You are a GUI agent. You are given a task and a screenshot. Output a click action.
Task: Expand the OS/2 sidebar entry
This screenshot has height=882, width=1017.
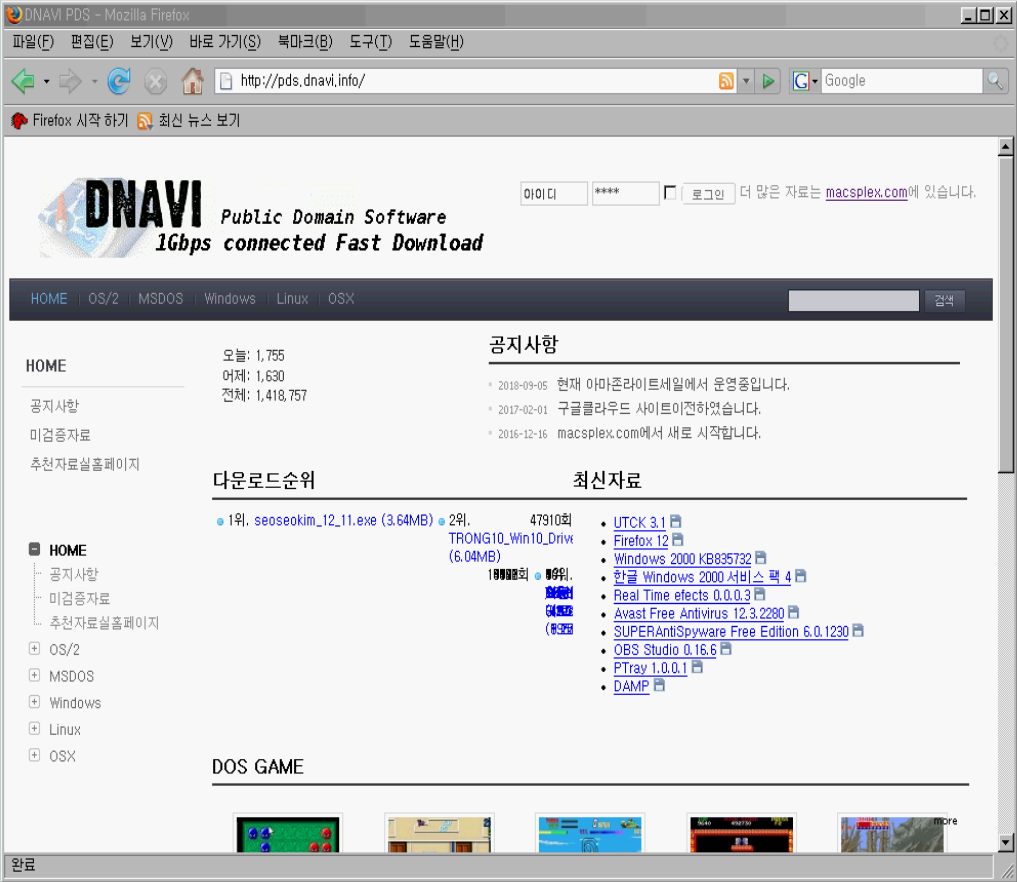33,649
